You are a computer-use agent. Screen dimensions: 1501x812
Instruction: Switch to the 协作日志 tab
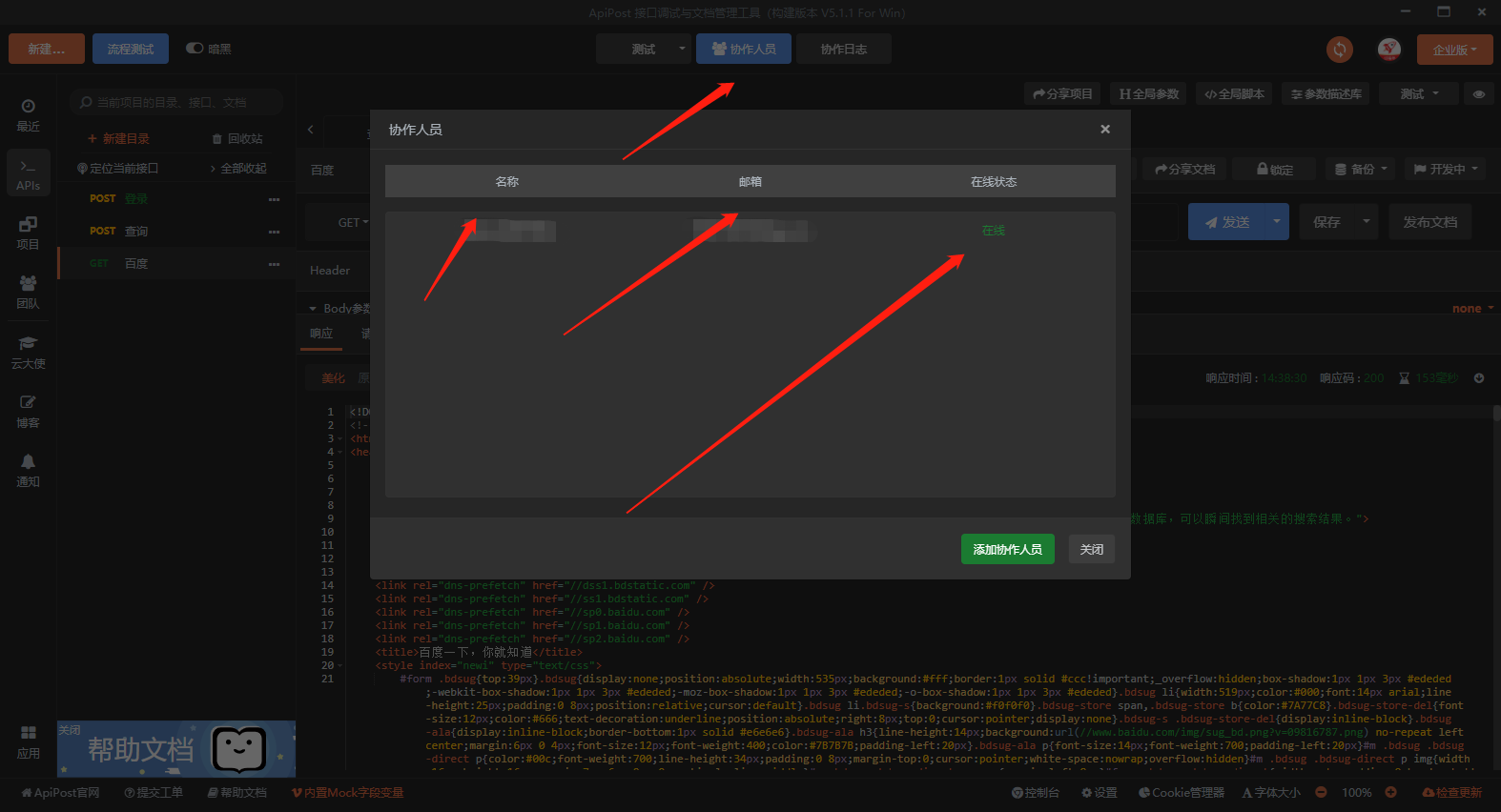(x=843, y=50)
